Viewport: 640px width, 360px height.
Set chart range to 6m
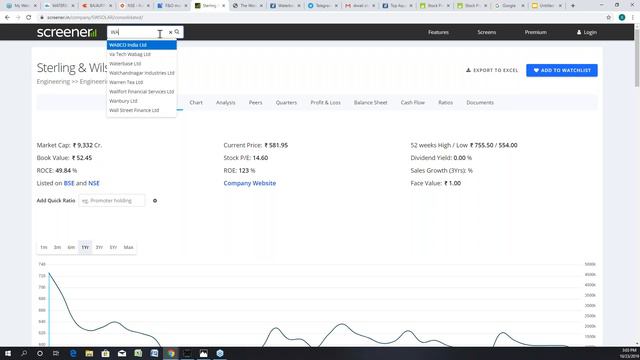click(71, 247)
